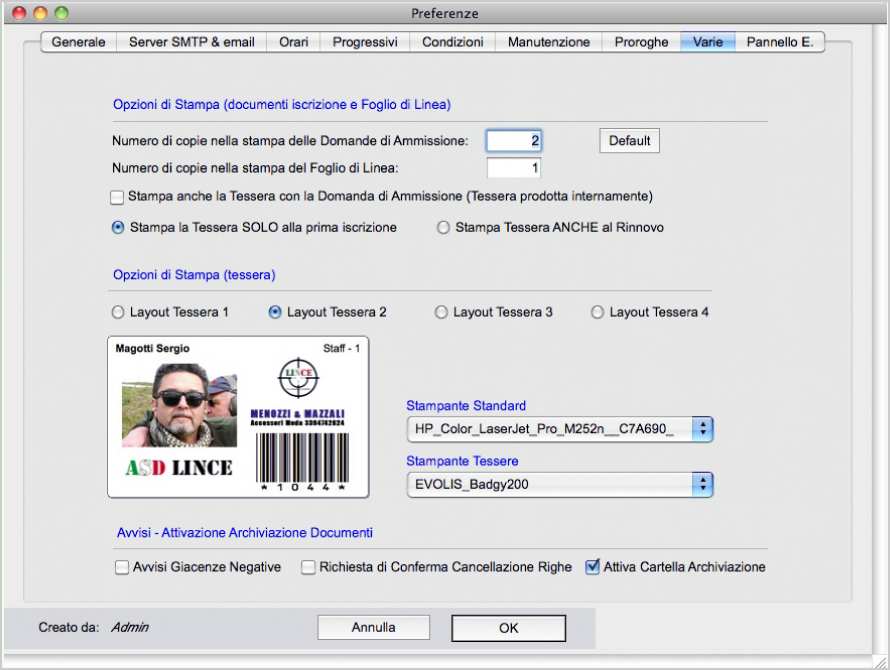
Task: Check Avvisi Giacenze Negative option
Action: tap(122, 567)
